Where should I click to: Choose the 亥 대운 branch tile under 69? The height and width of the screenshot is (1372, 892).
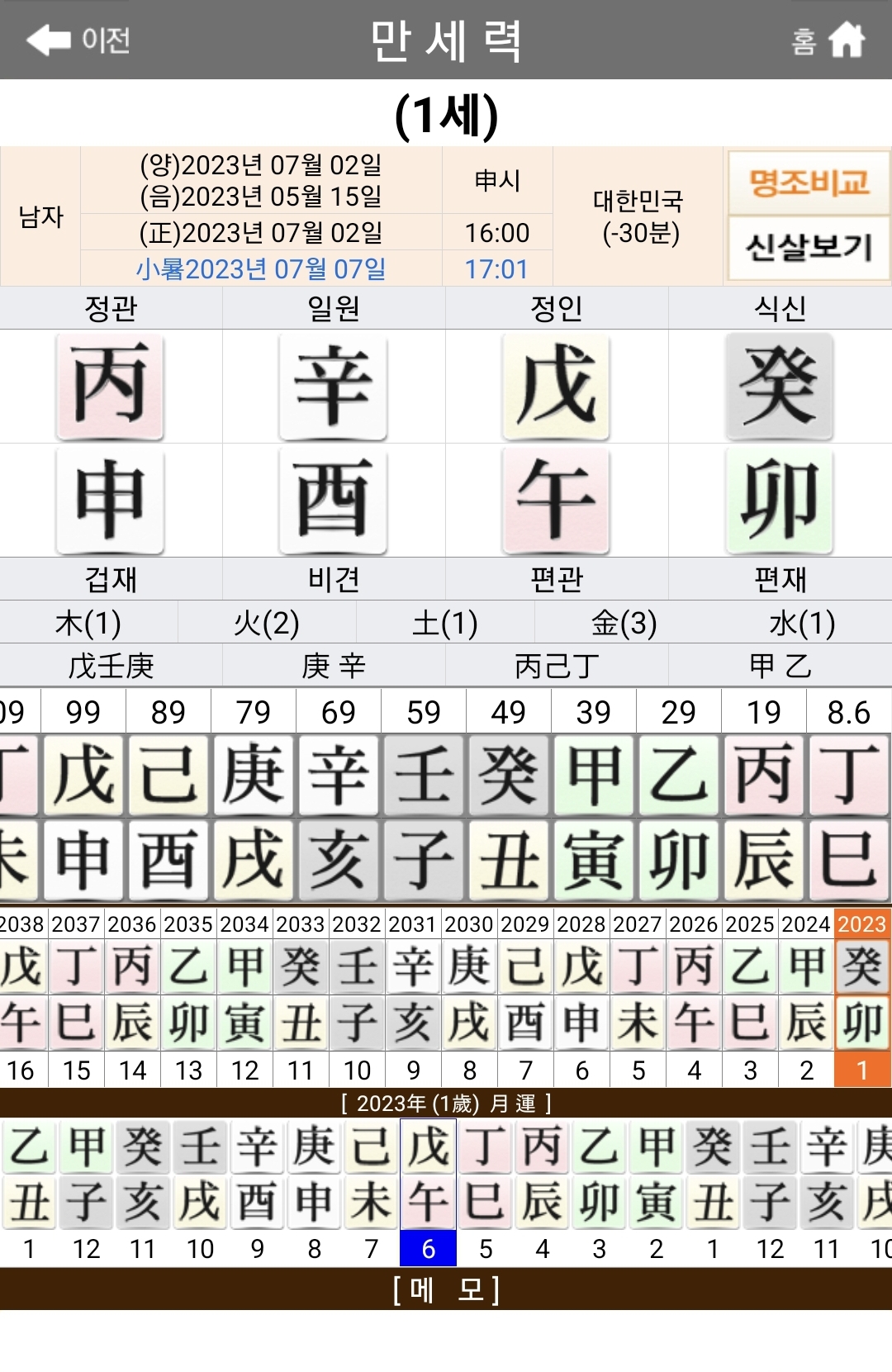(338, 860)
